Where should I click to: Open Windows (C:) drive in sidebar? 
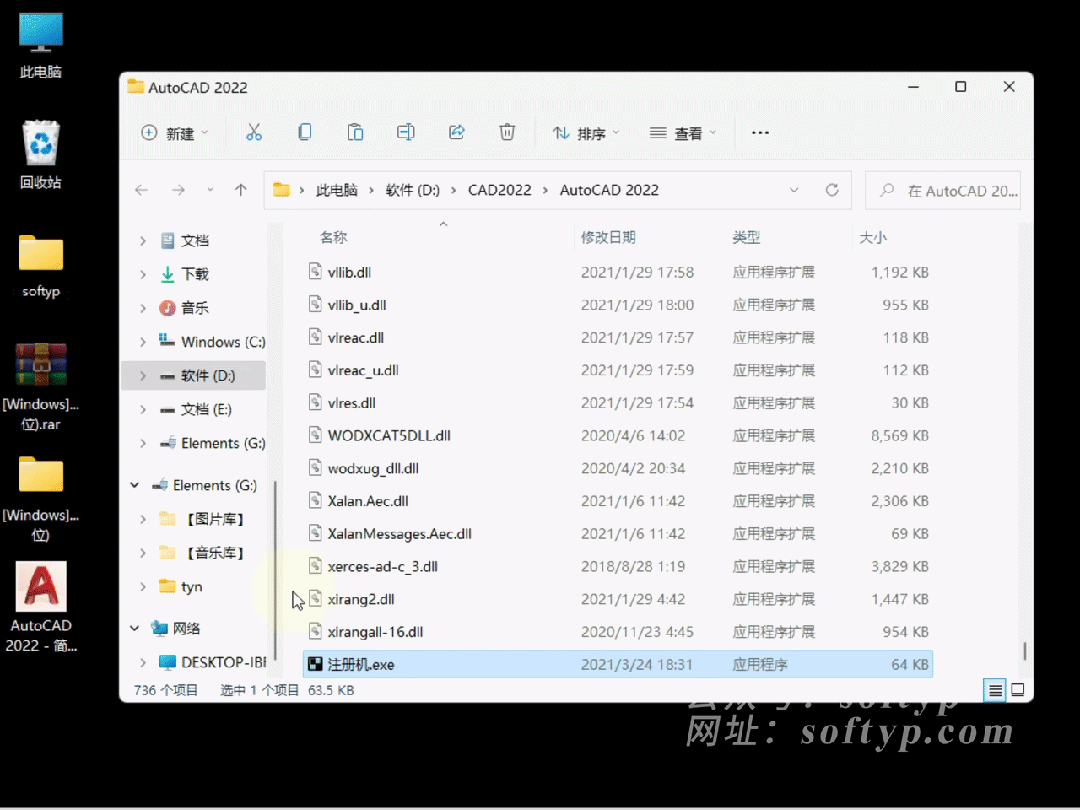(211, 342)
